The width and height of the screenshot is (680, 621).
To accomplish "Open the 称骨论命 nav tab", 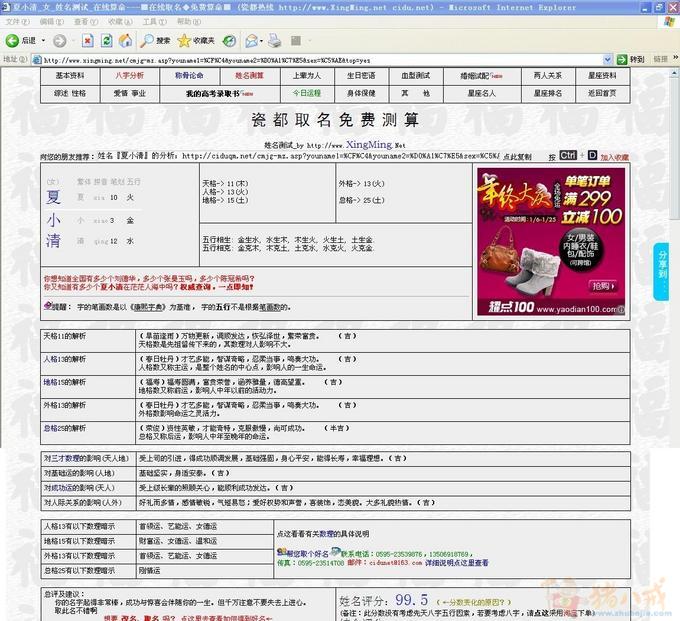I will [189, 75].
